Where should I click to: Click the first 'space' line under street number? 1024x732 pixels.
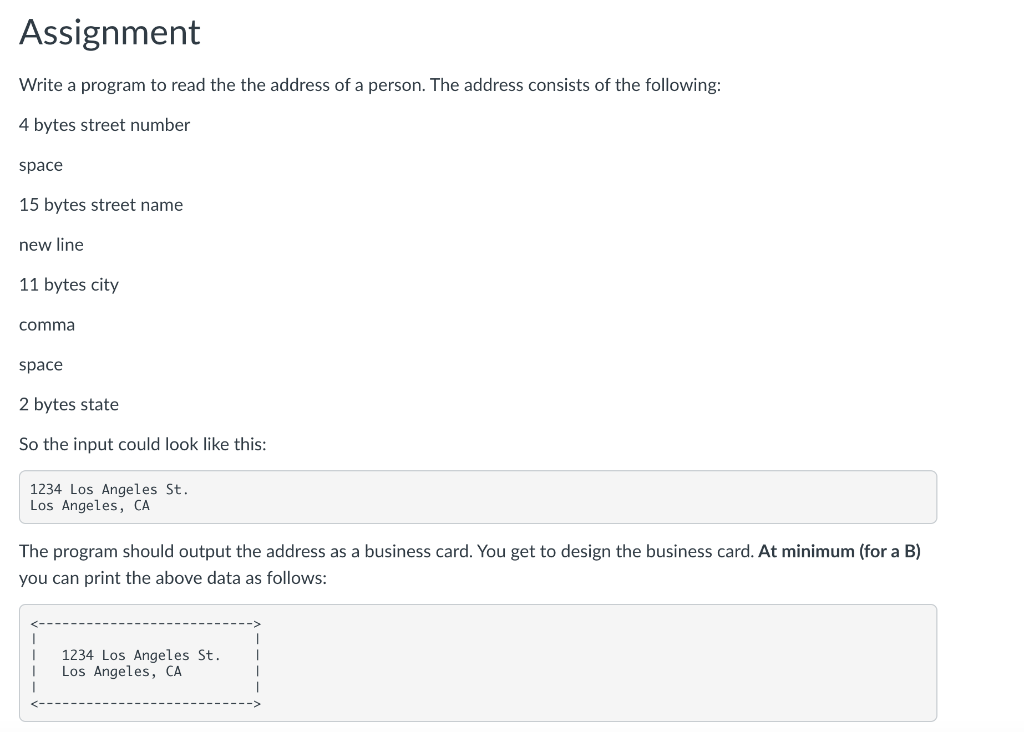(41, 165)
